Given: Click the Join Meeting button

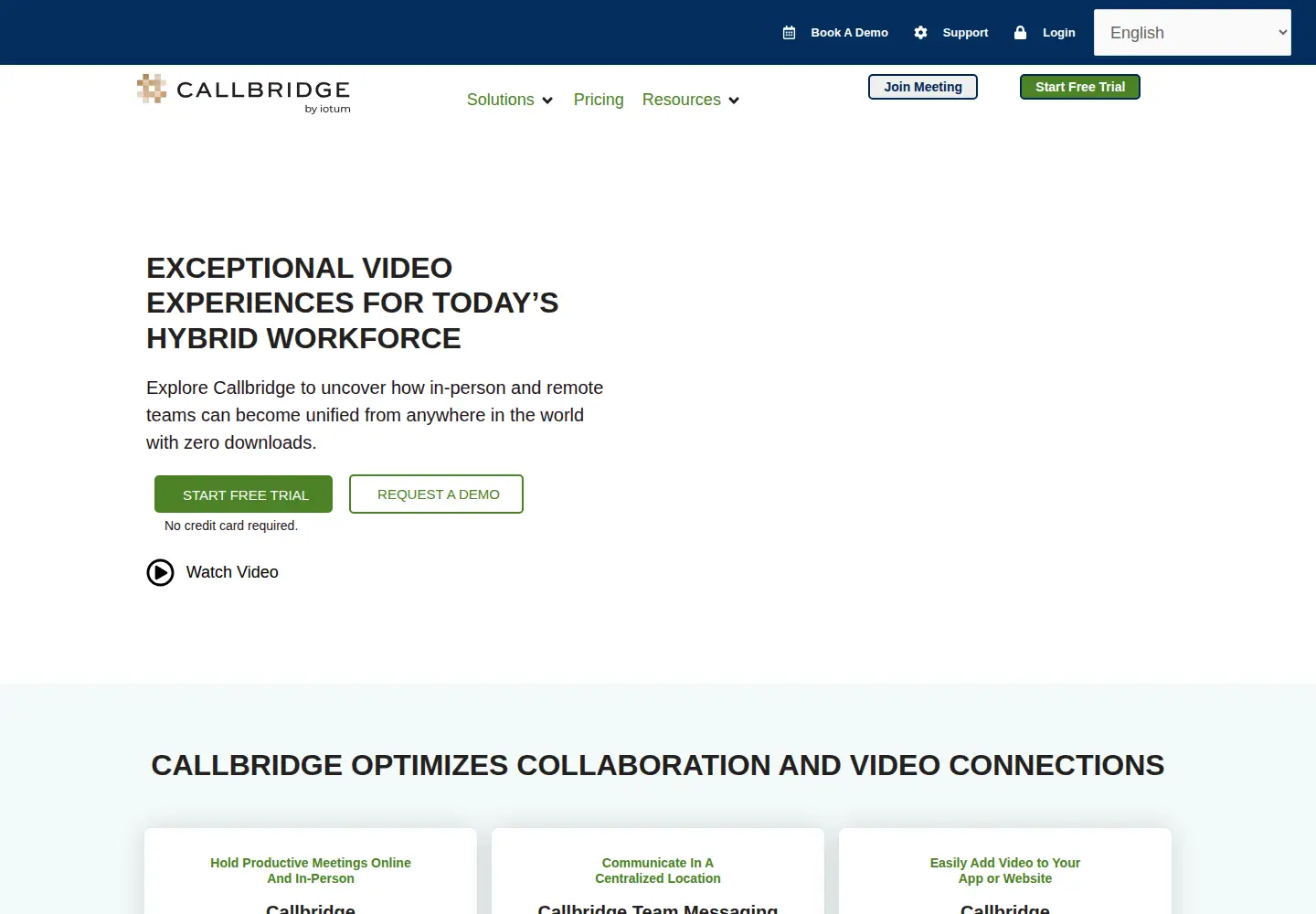Looking at the screenshot, I should [x=923, y=87].
